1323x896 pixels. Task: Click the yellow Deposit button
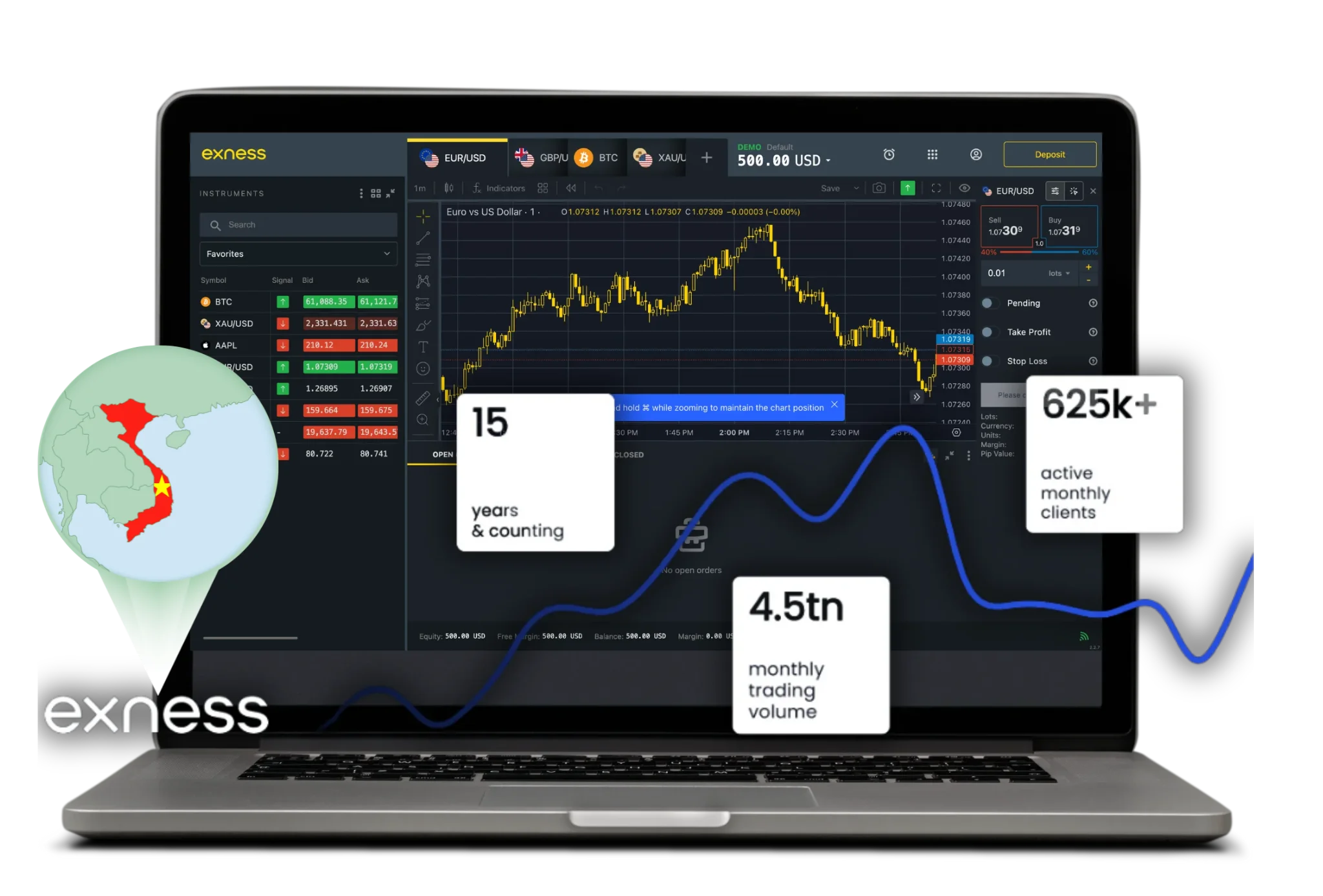coord(1050,154)
